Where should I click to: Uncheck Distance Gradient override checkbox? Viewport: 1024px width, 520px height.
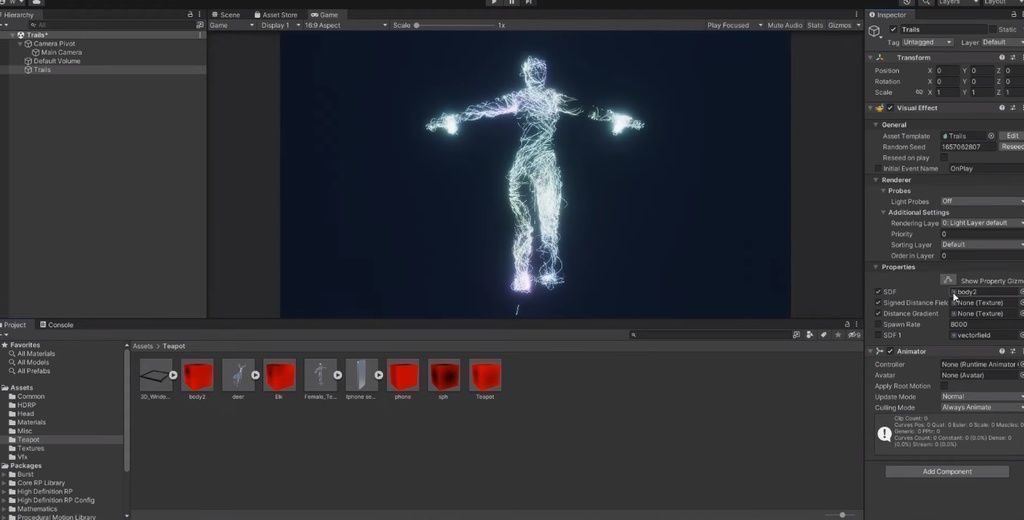click(x=878, y=314)
